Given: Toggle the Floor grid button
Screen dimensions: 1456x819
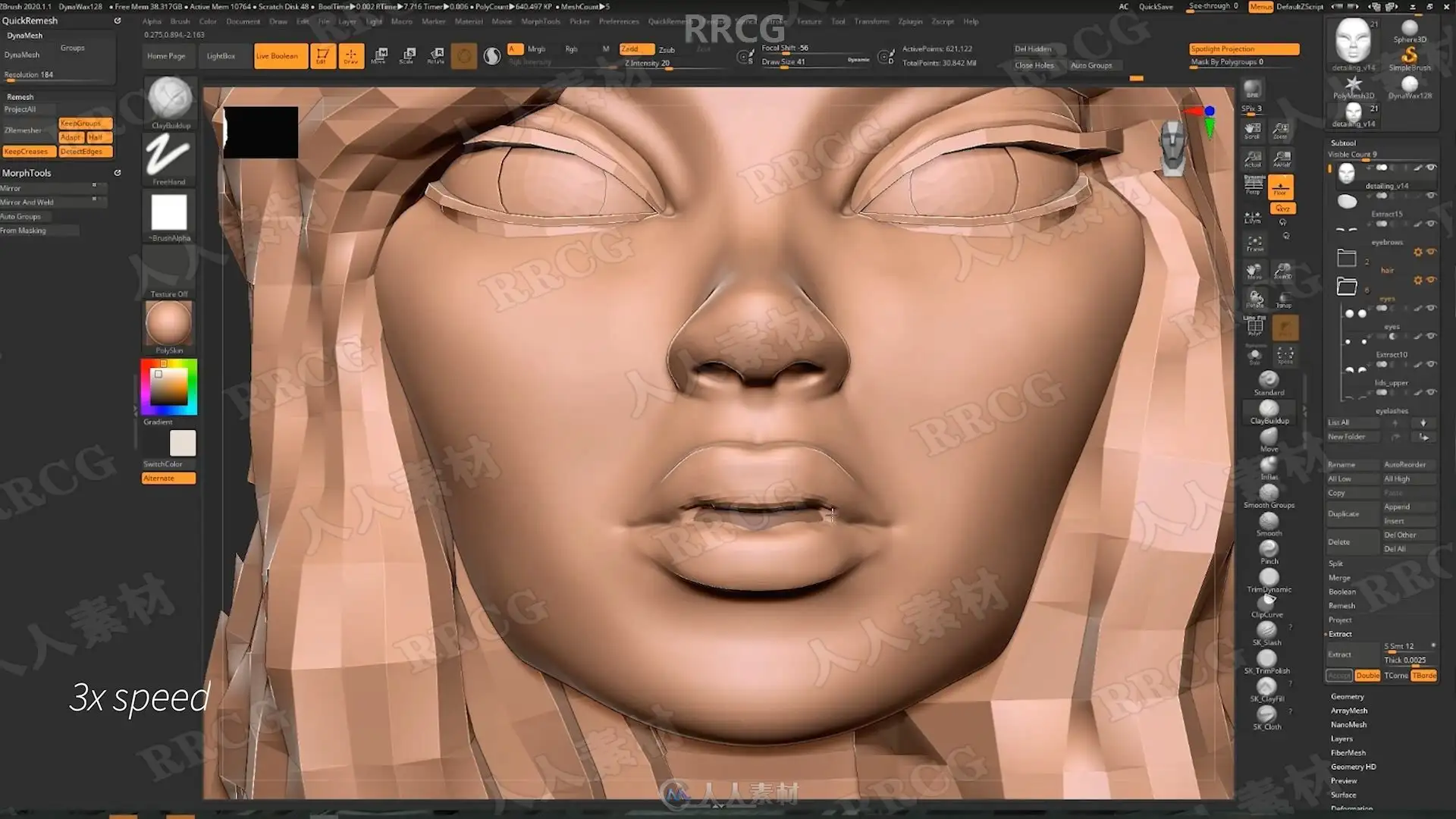Looking at the screenshot, I should click(x=1281, y=187).
